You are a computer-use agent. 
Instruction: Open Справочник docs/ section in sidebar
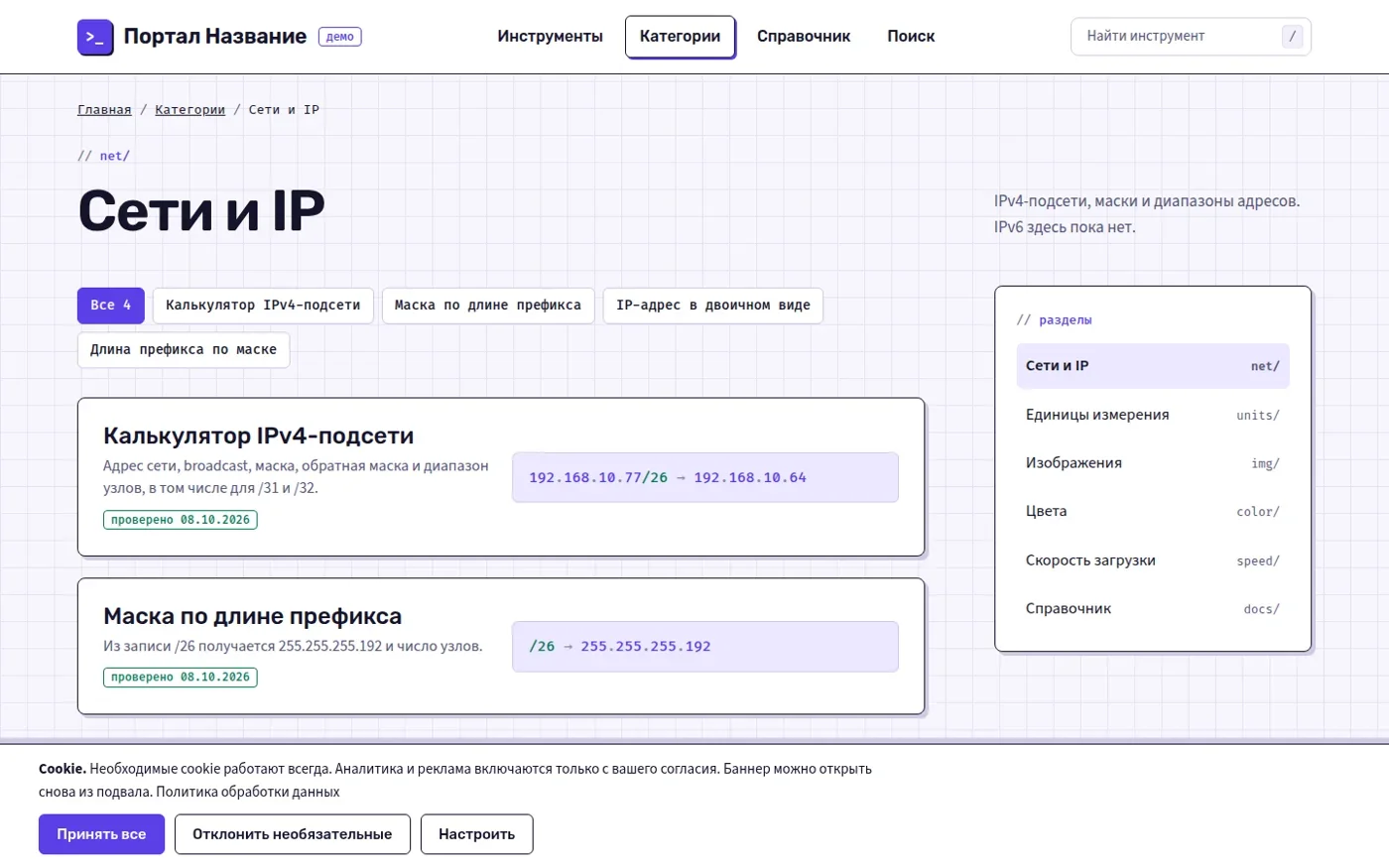pos(1153,609)
